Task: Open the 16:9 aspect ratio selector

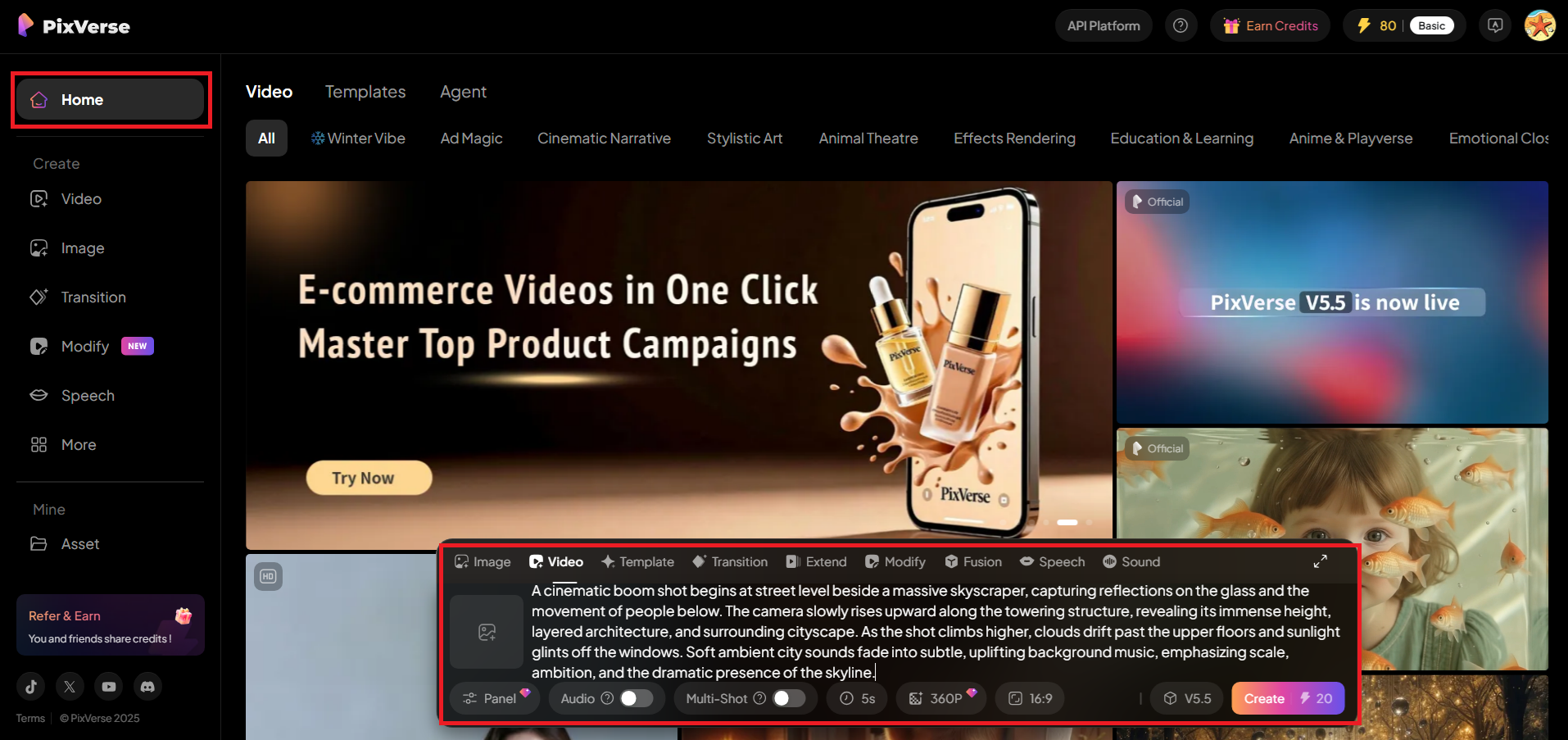Action: coord(1030,698)
